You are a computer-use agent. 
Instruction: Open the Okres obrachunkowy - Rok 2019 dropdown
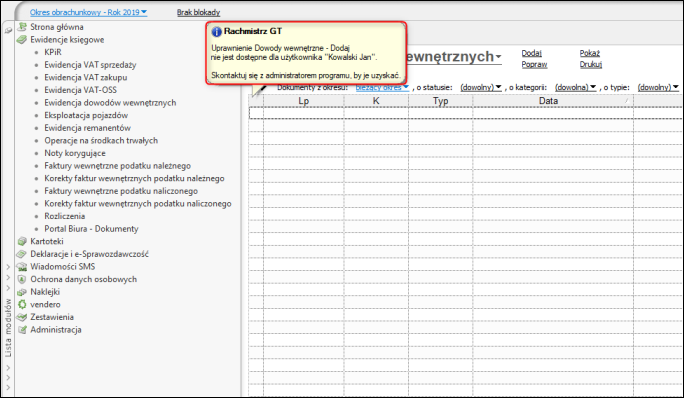pyautogui.click(x=89, y=12)
